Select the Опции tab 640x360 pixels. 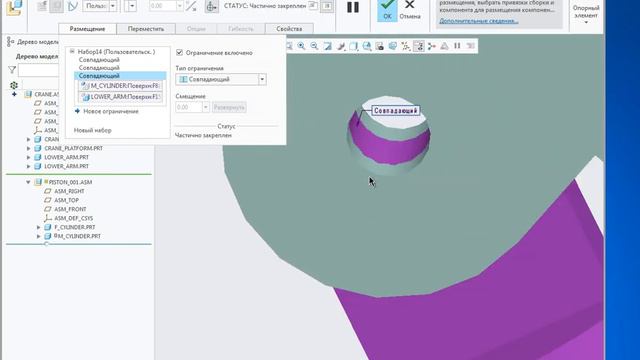click(196, 29)
